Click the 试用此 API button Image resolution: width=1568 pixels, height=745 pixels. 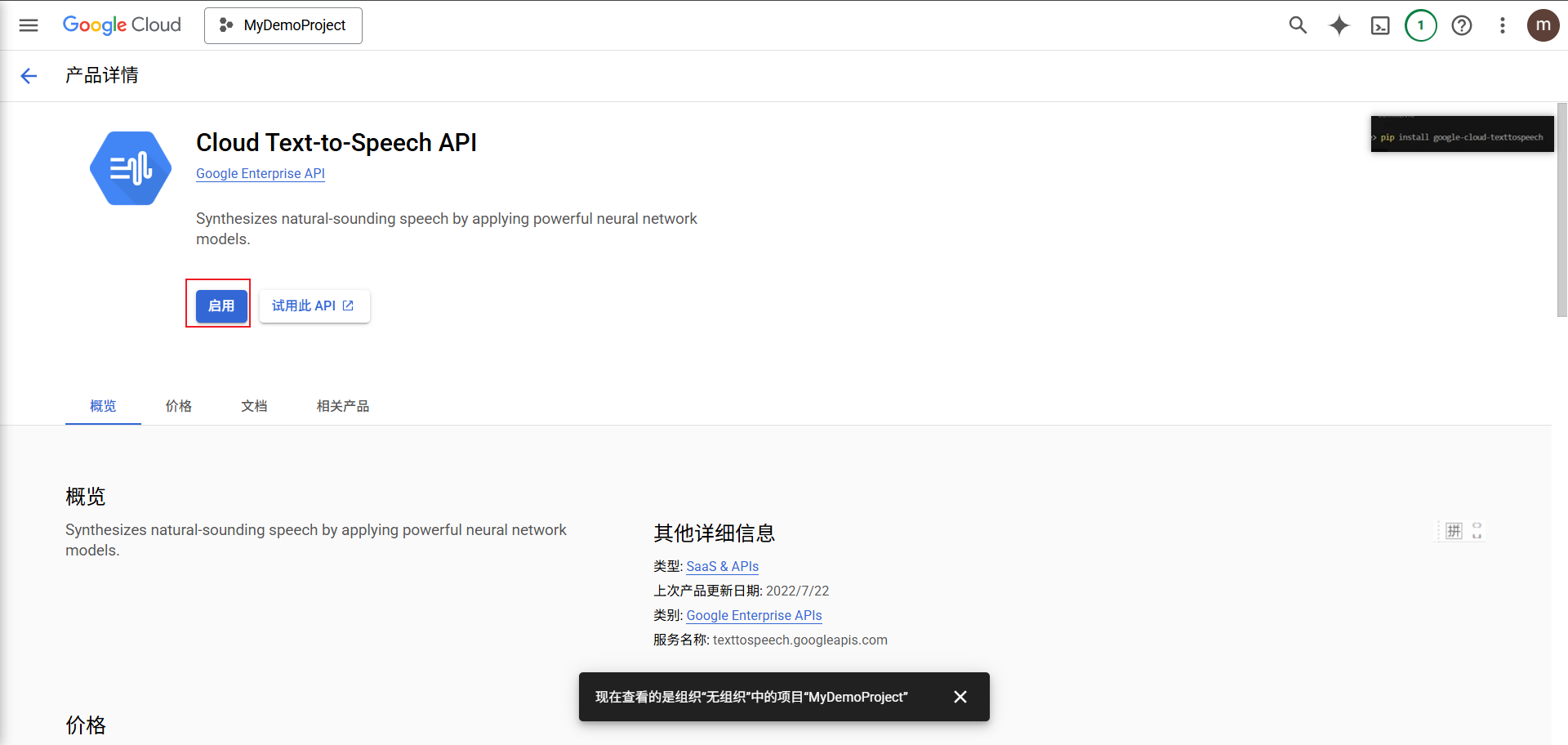tap(314, 306)
